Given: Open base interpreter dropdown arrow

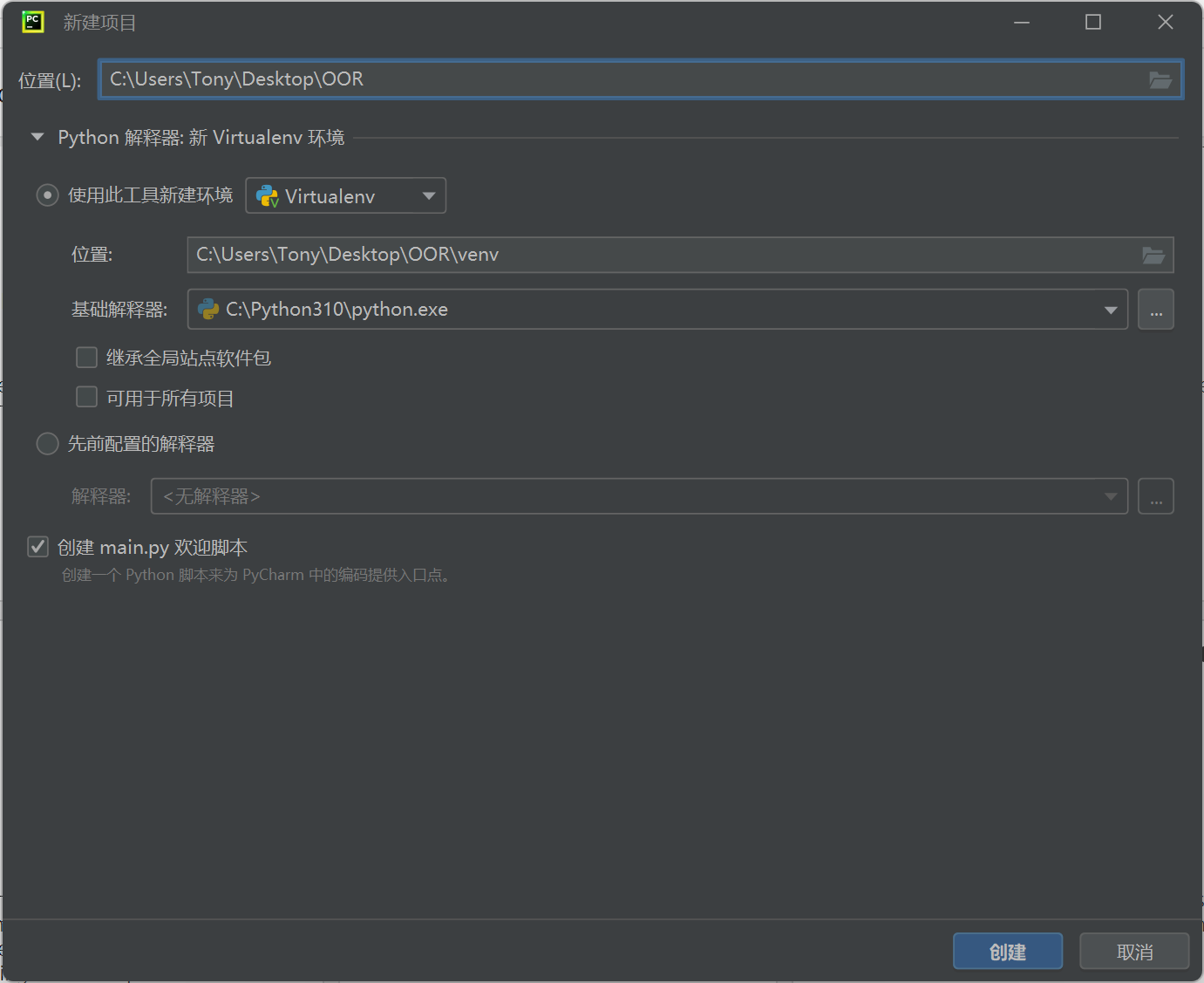Looking at the screenshot, I should (x=1110, y=311).
